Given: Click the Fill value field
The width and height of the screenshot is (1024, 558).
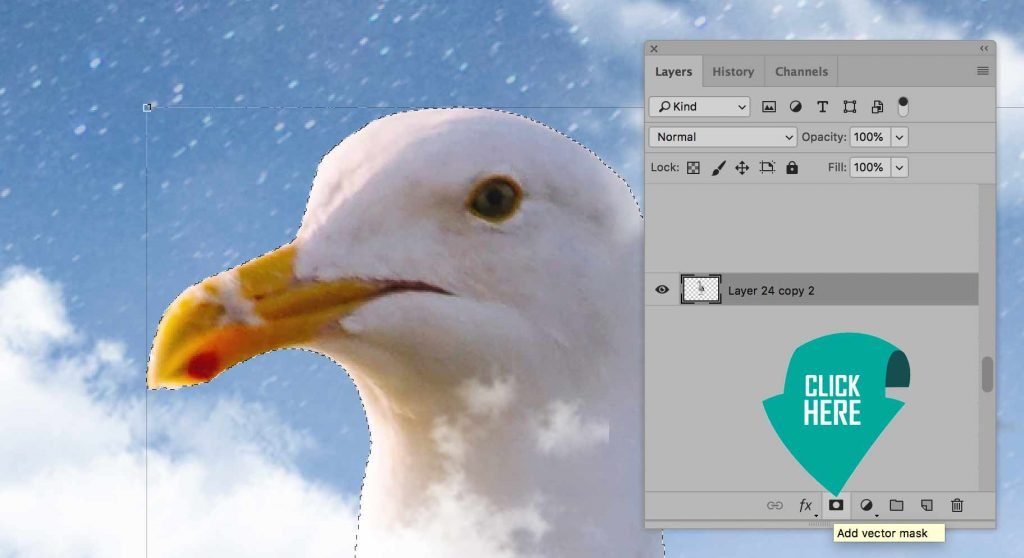Looking at the screenshot, I should (869, 167).
